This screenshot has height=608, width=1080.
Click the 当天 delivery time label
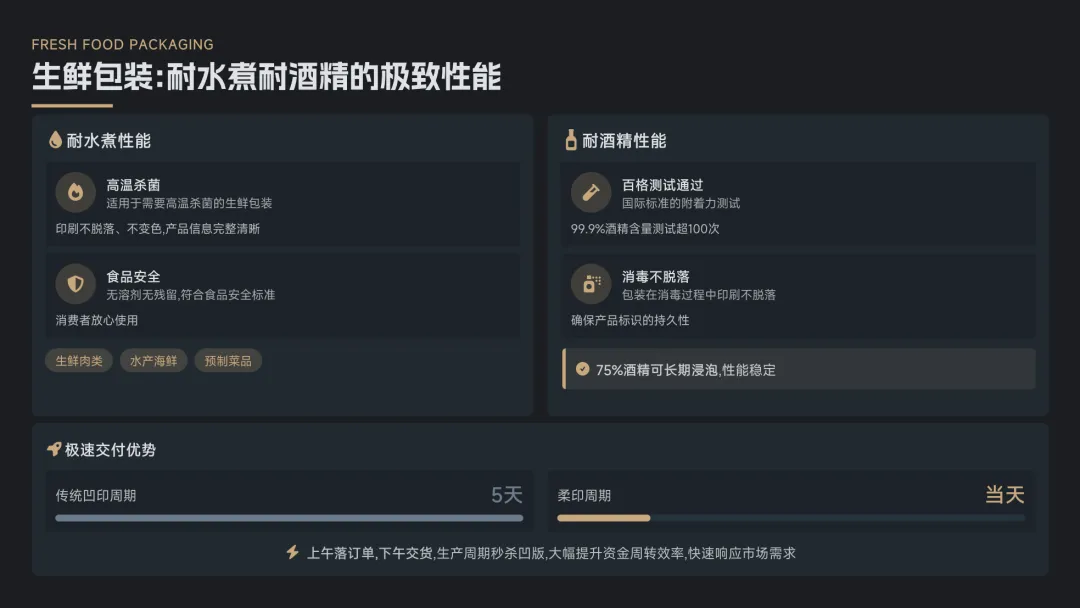click(x=1005, y=494)
